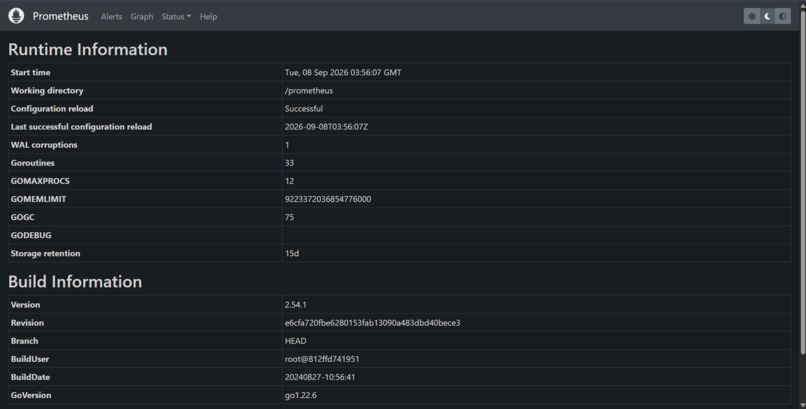Click the GoVersion label
The image size is (806, 409).
point(31,395)
